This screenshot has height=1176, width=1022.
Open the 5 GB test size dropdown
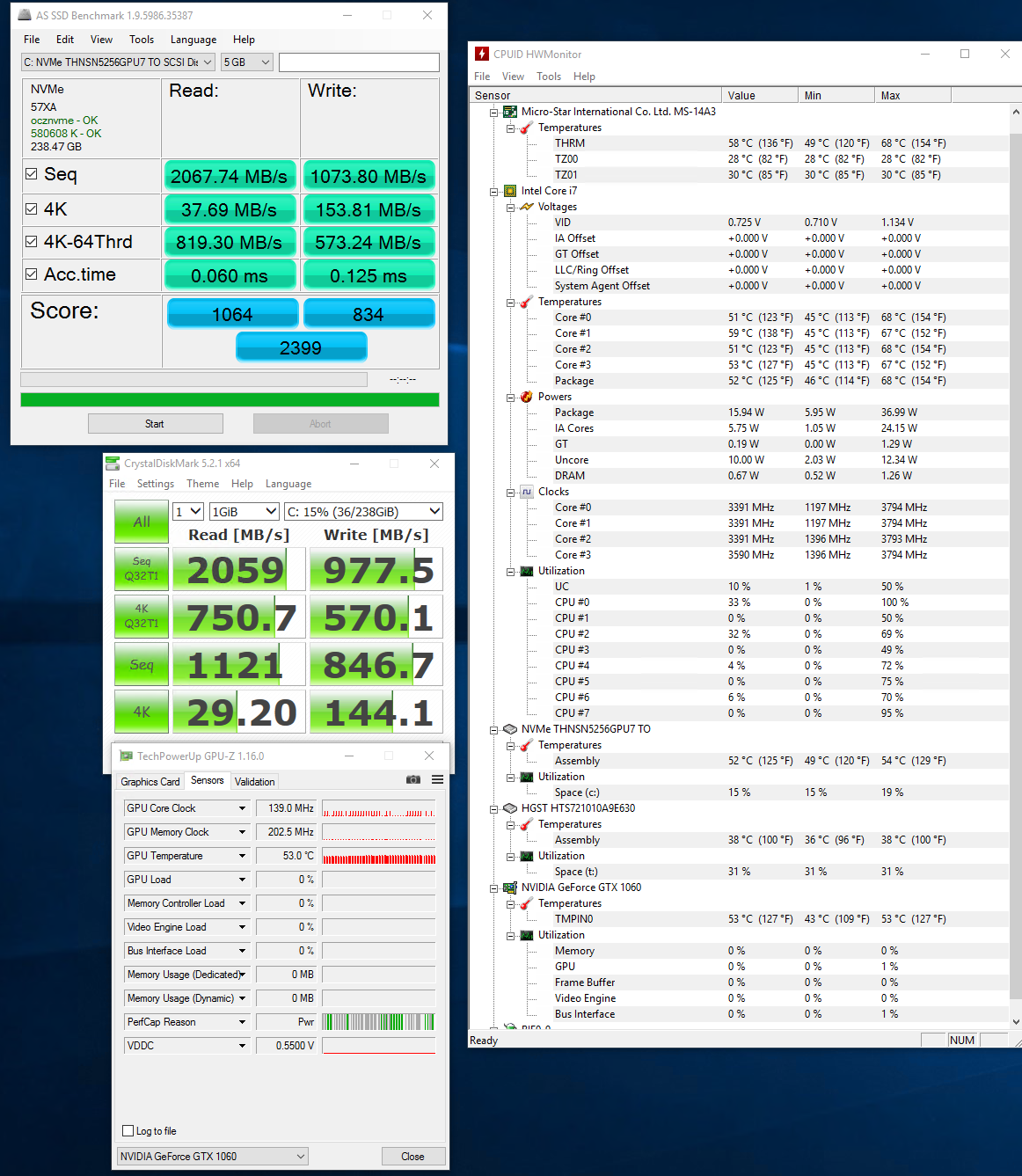point(247,62)
